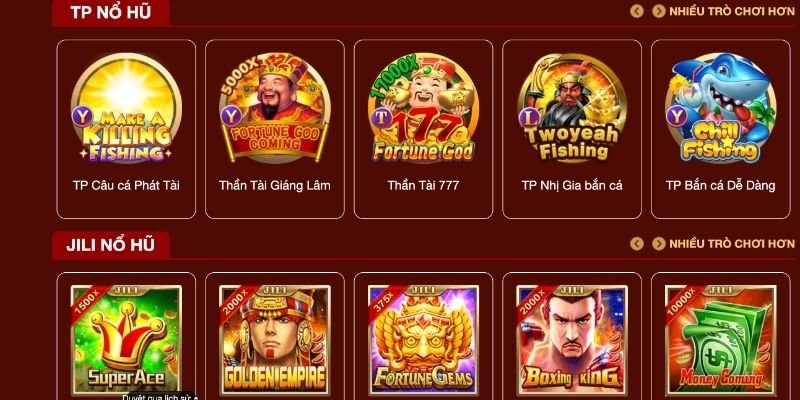Open the Fortune Gems game thumbnail

pos(423,340)
